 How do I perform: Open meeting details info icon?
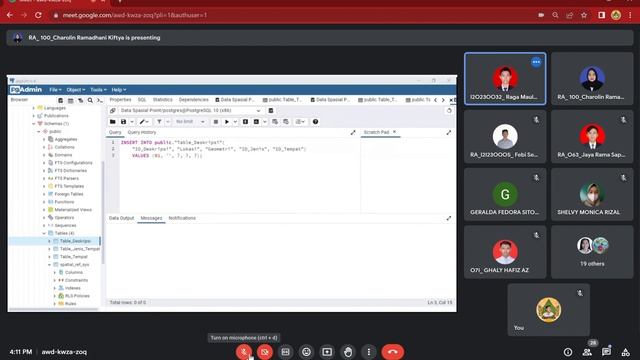568,352
